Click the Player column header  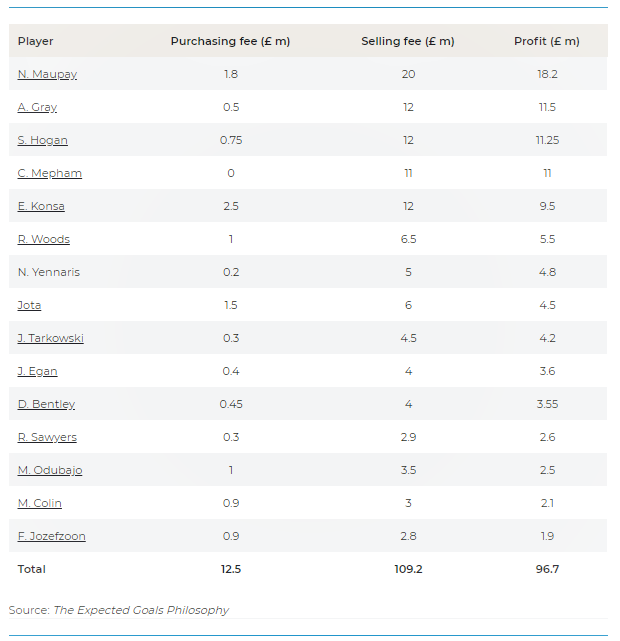coord(36,41)
